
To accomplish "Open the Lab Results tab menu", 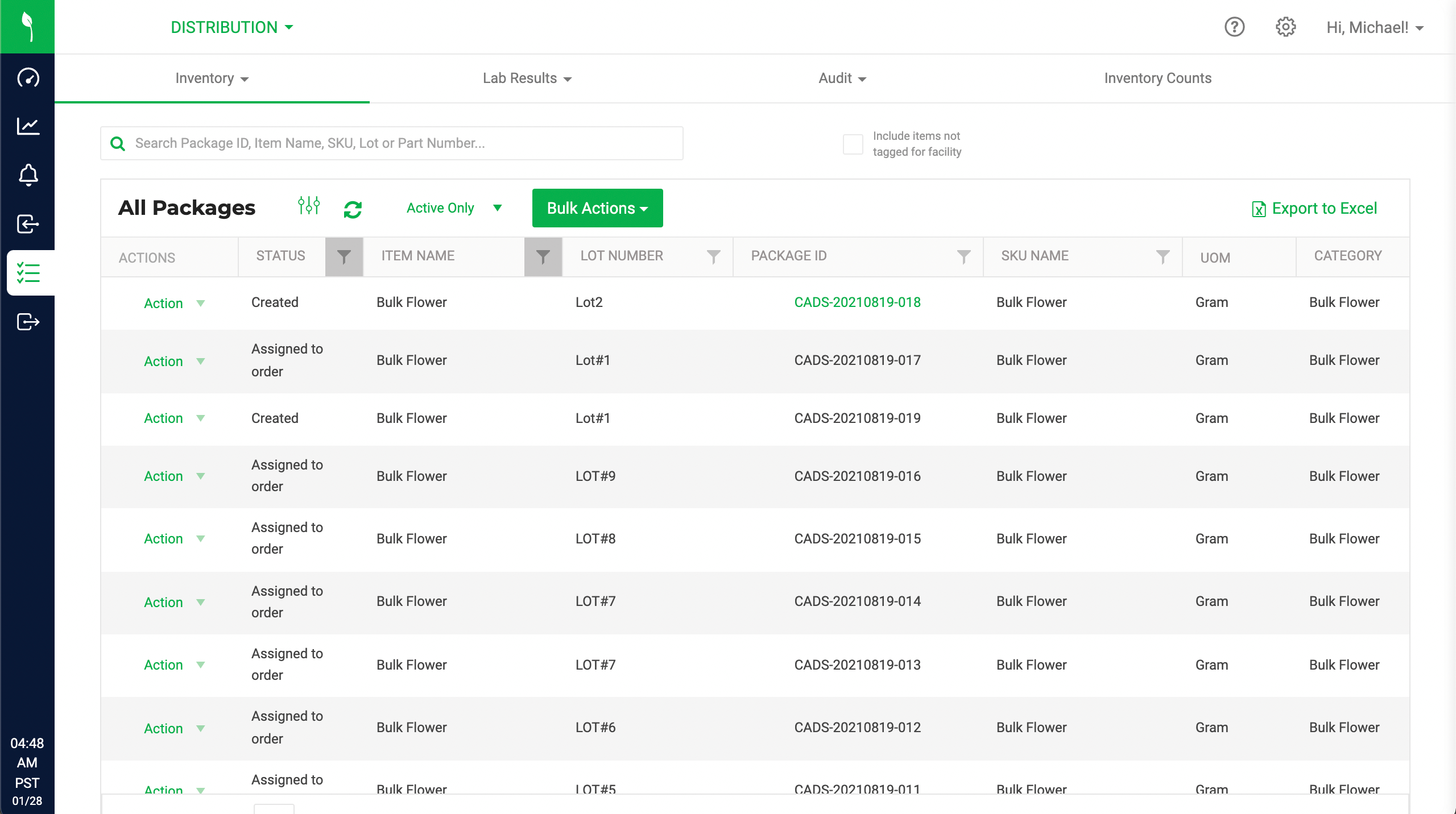I will 527,78.
